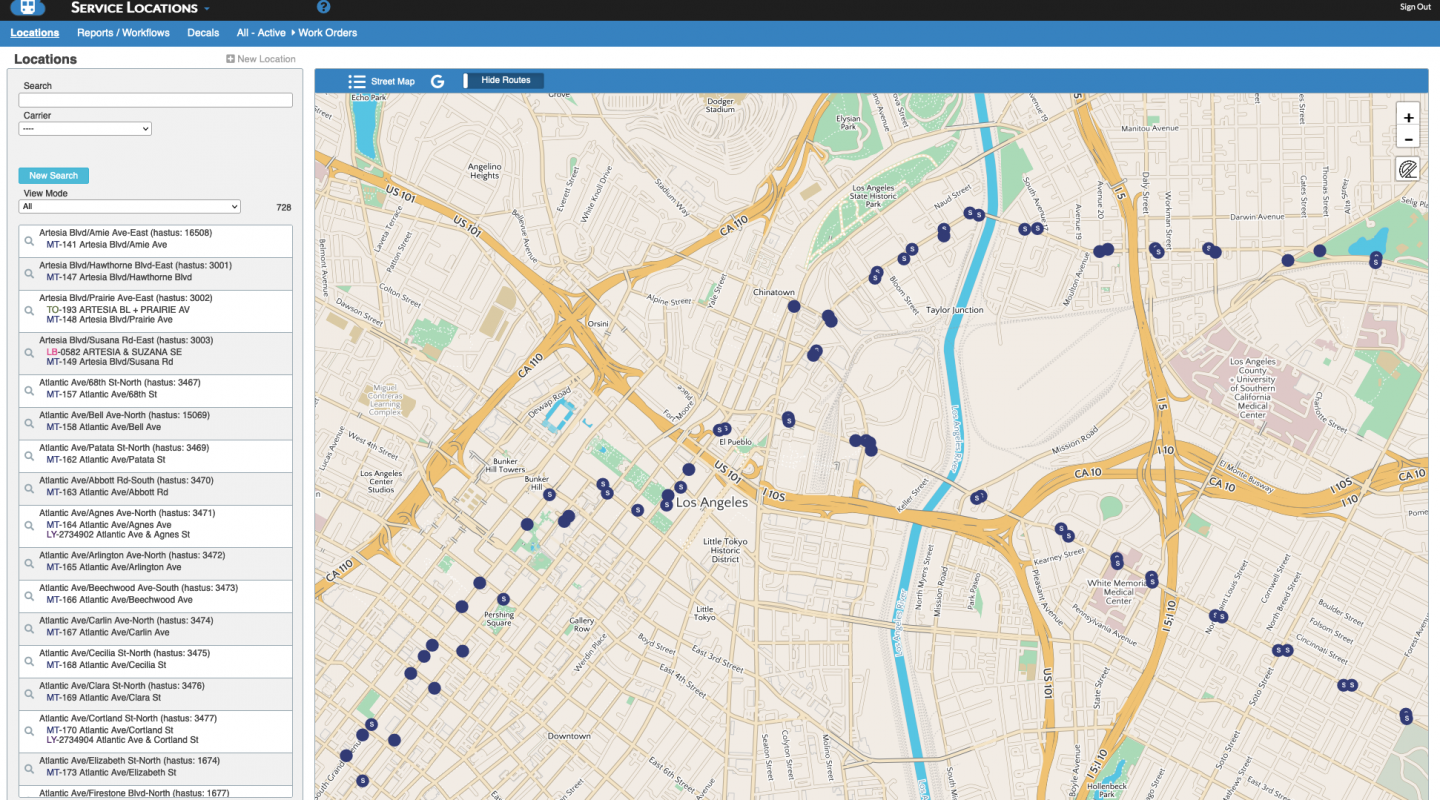Click the New Location link
Screen dimensions: 1440x800
pos(266,59)
